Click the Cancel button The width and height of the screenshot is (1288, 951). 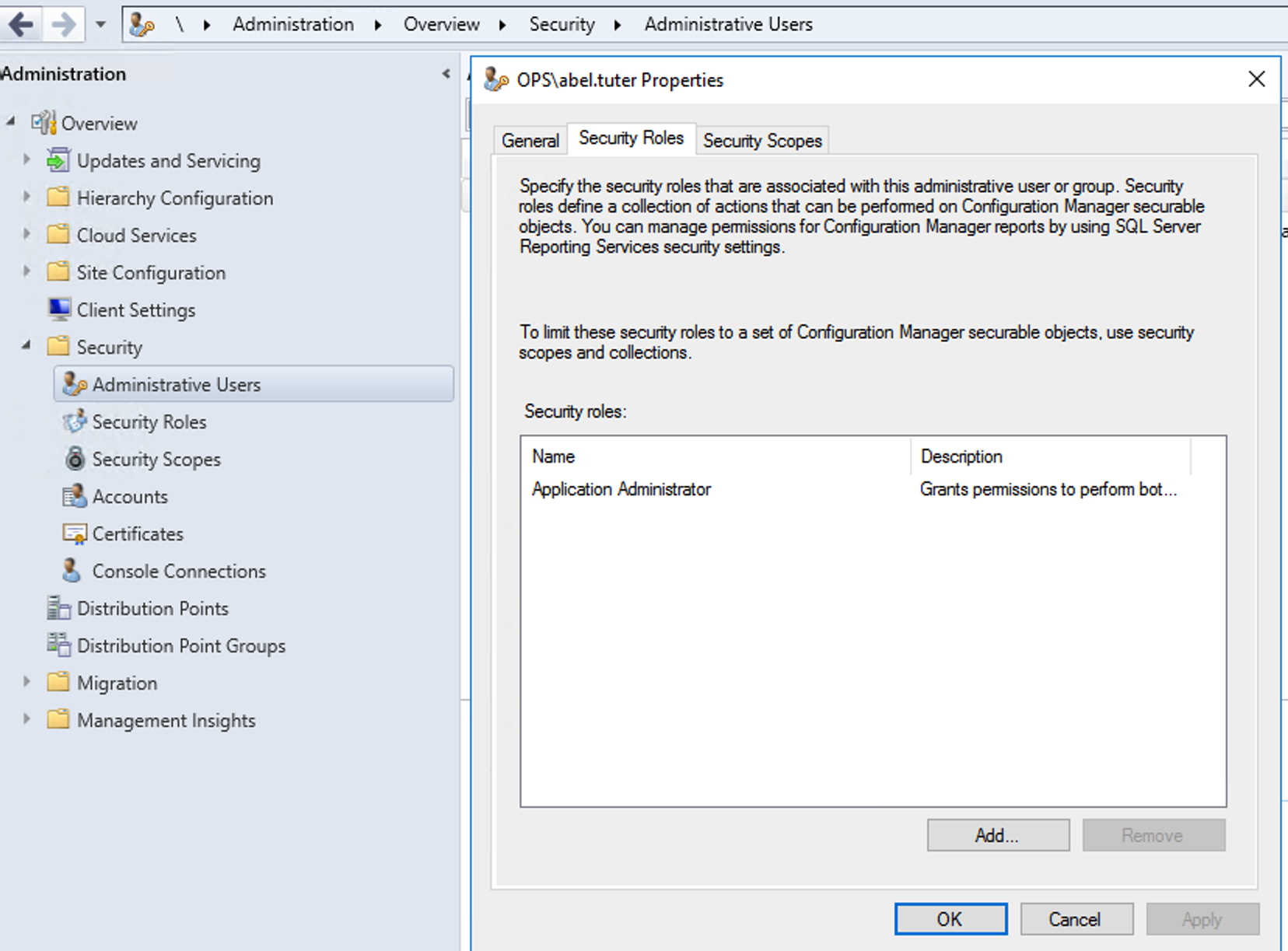[x=1076, y=919]
